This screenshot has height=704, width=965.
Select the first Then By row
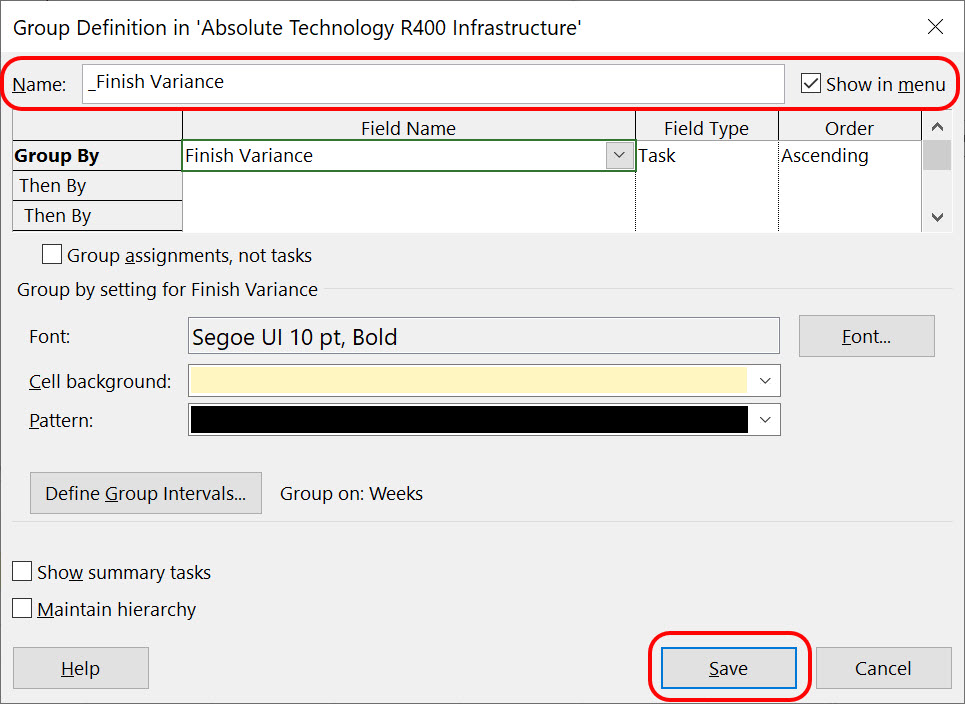pyautogui.click(x=97, y=186)
